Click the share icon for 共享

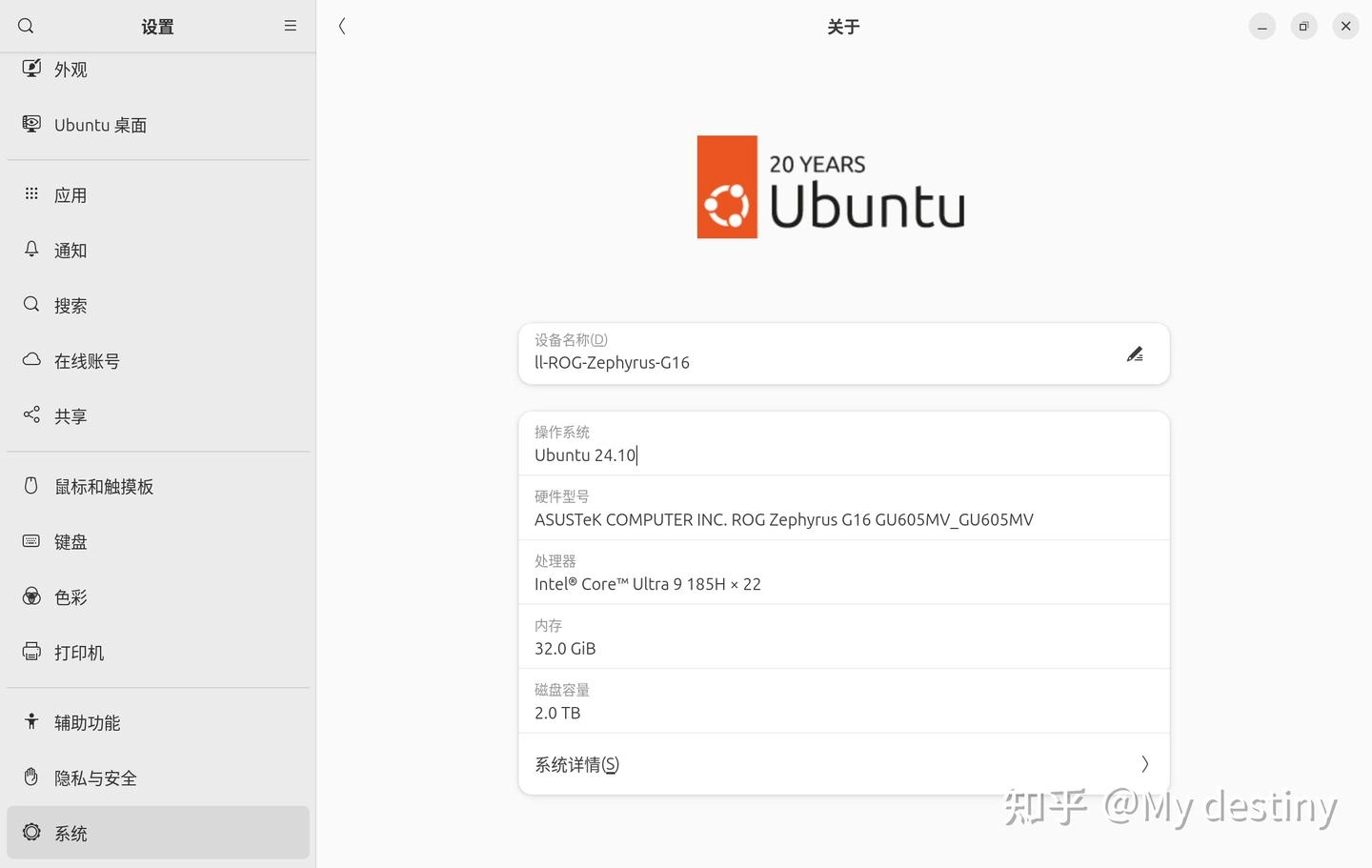point(31,414)
